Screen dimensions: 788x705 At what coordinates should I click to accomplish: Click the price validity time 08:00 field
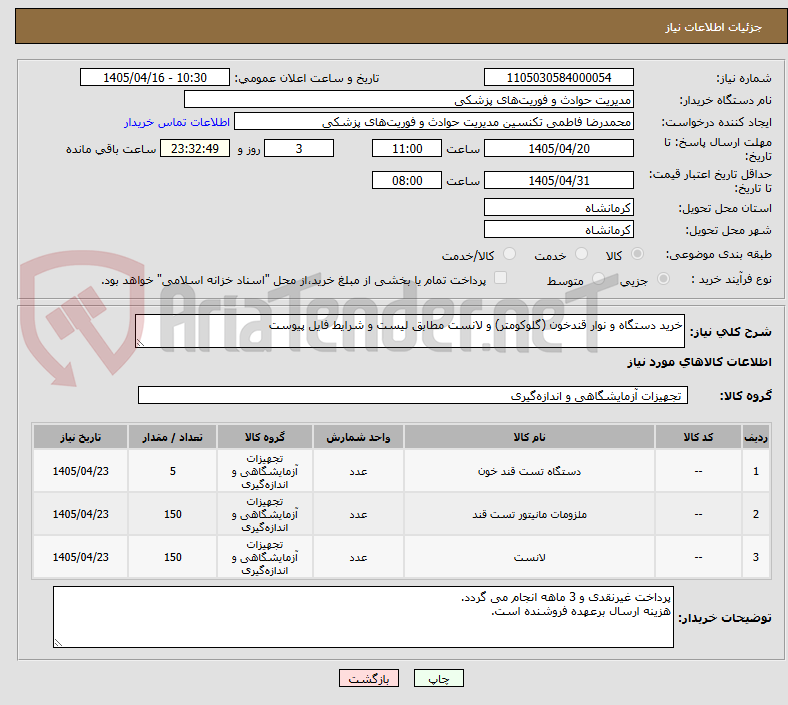pyautogui.click(x=407, y=180)
